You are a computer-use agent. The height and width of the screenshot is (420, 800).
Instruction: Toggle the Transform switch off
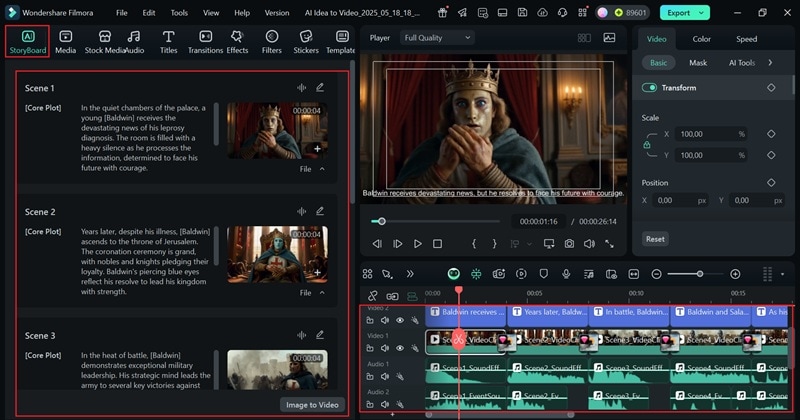pyautogui.click(x=650, y=88)
